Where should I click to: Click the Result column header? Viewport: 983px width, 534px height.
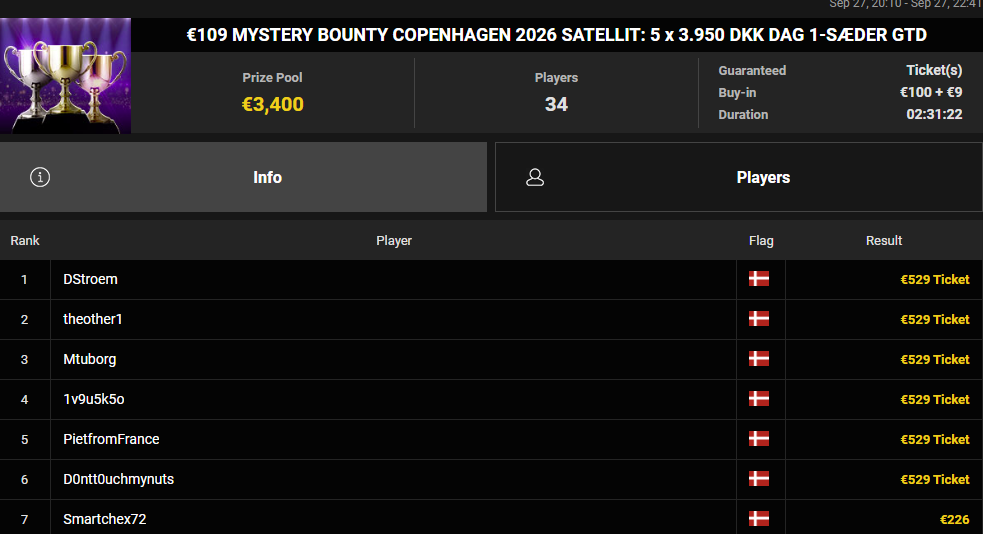[x=884, y=241]
